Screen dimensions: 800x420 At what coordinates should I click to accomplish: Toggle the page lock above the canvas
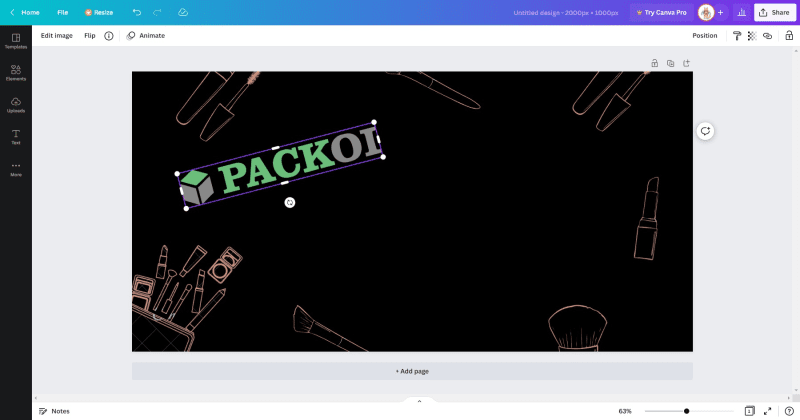pos(654,63)
